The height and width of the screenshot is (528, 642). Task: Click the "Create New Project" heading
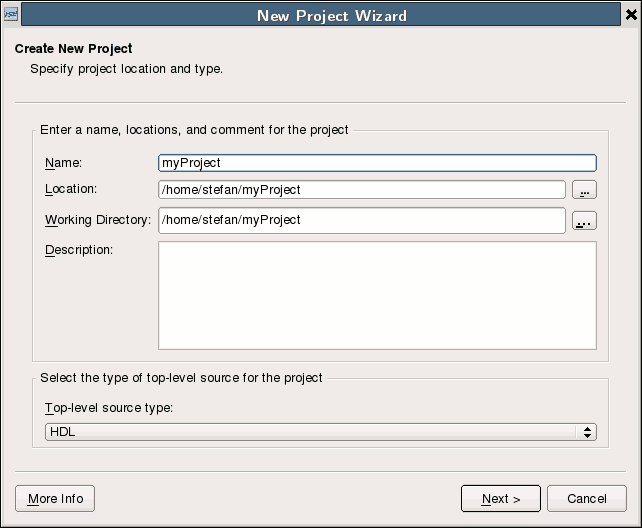tap(73, 48)
